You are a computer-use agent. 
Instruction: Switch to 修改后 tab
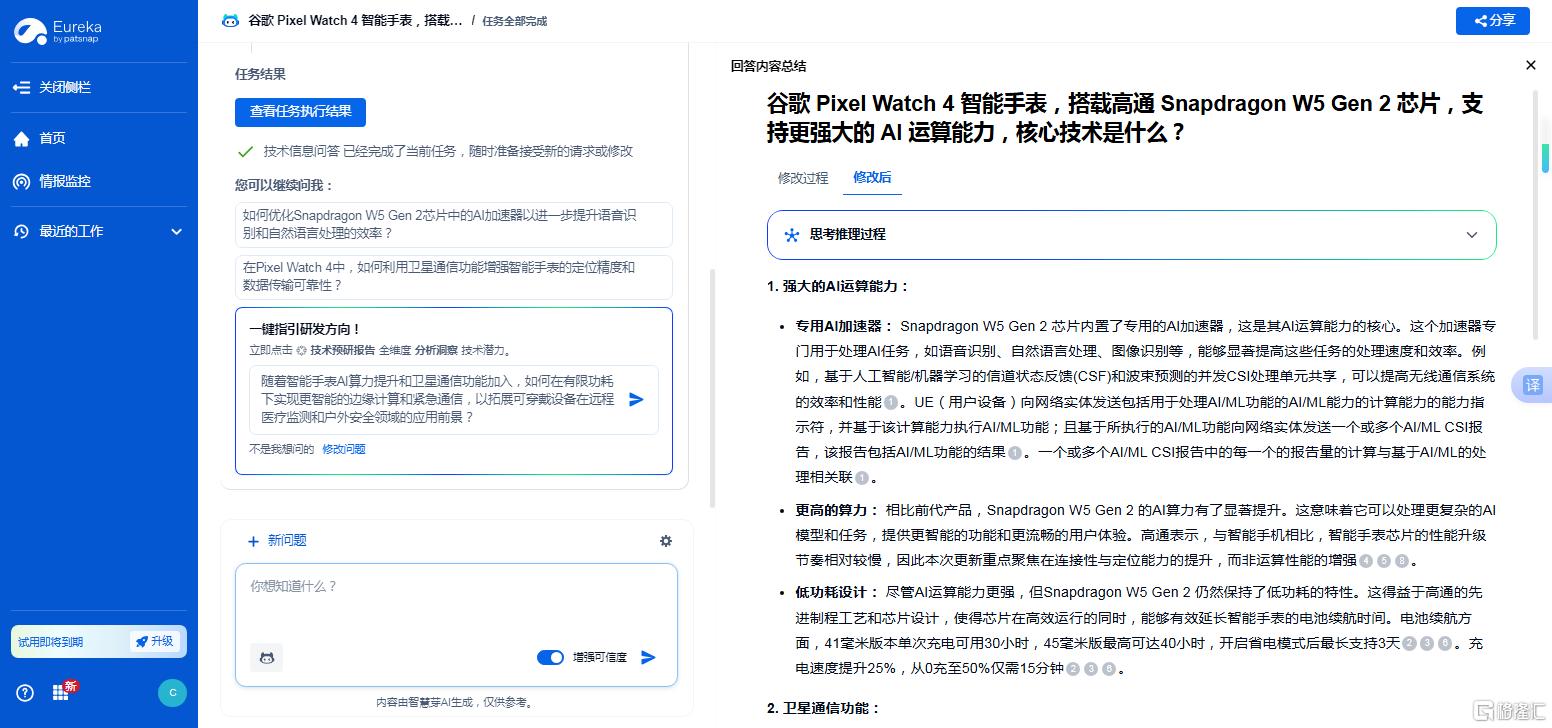point(872,177)
